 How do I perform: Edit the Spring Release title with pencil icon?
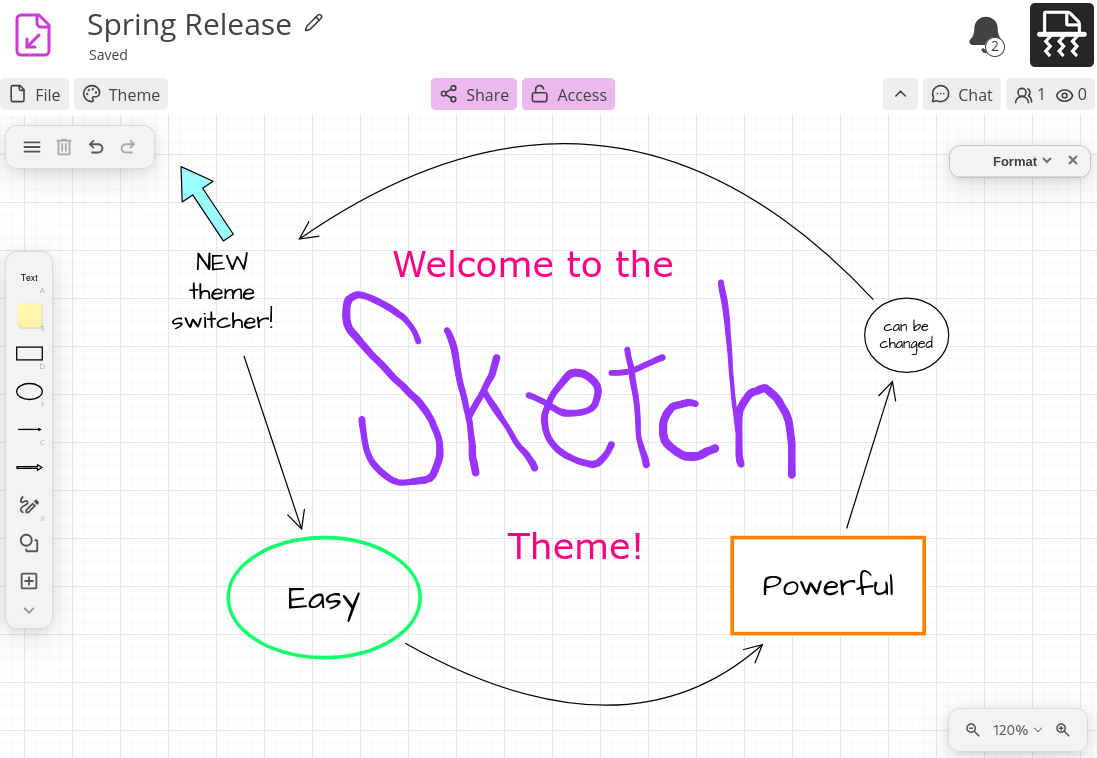click(x=314, y=23)
